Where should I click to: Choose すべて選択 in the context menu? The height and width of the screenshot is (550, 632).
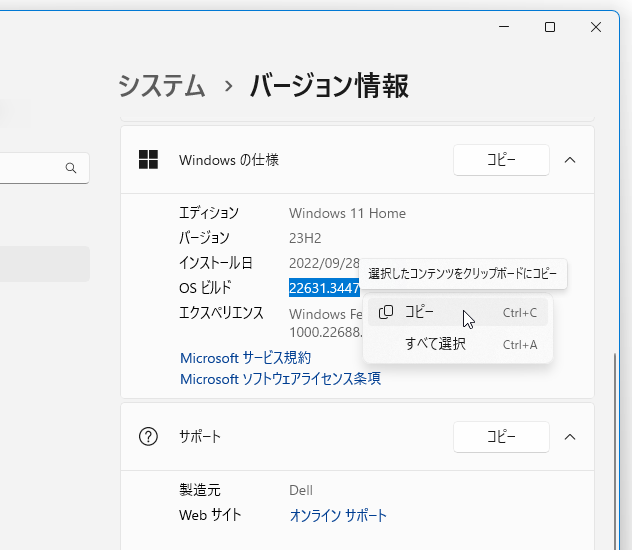(x=458, y=345)
